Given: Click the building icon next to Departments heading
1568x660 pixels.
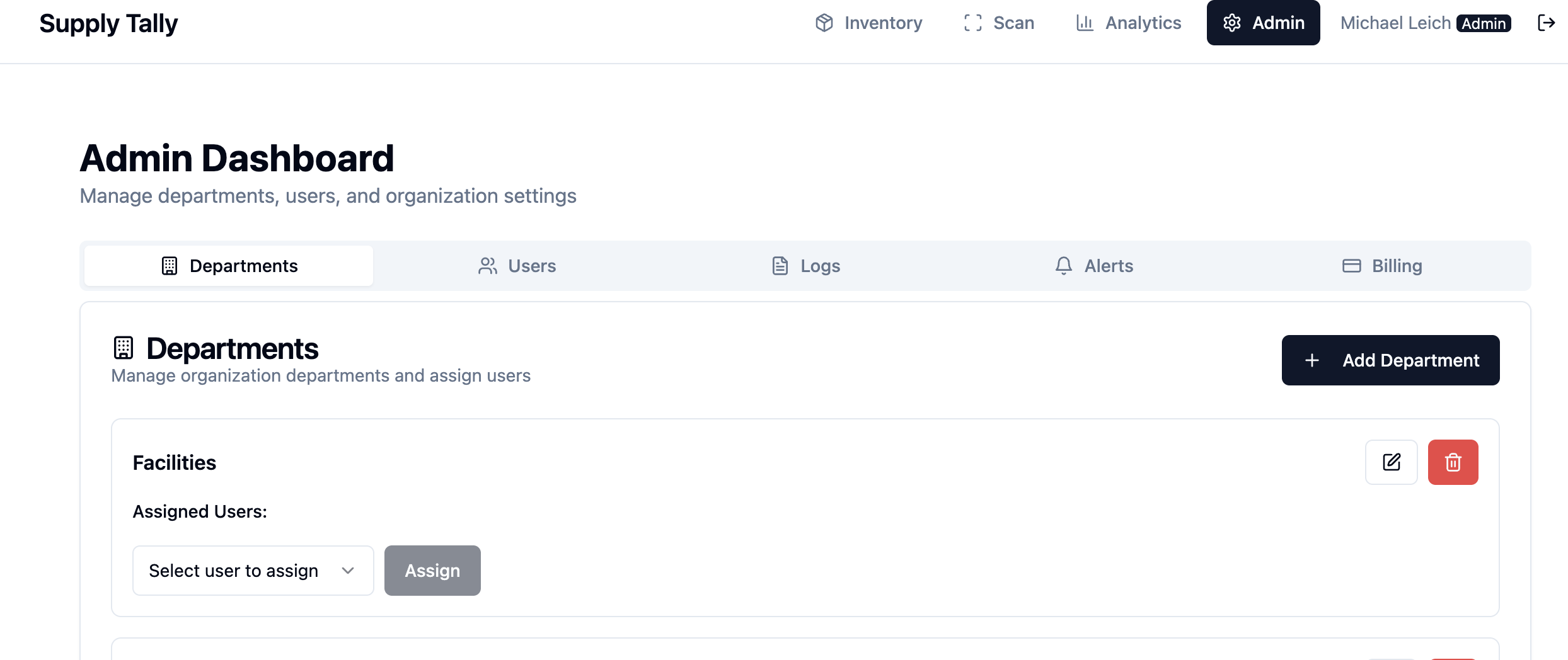Looking at the screenshot, I should (x=124, y=347).
